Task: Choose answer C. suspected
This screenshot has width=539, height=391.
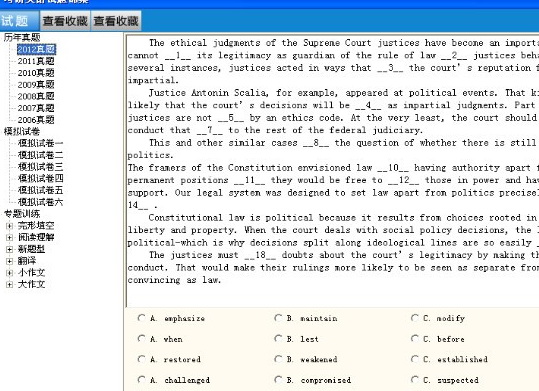Action: click(415, 379)
